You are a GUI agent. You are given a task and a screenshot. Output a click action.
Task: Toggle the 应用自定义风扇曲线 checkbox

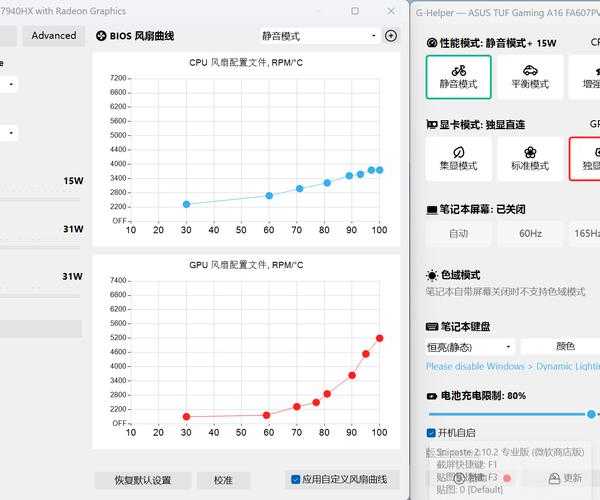(295, 479)
